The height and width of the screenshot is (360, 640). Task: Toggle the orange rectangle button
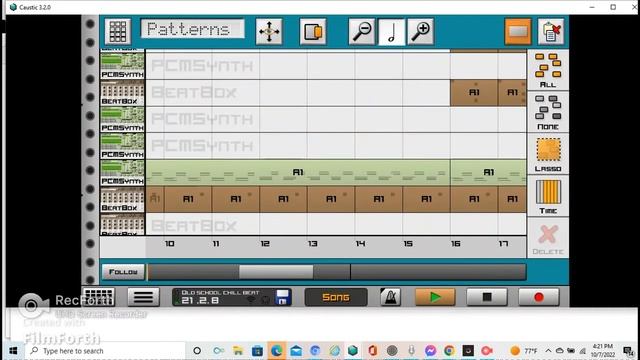(518, 31)
